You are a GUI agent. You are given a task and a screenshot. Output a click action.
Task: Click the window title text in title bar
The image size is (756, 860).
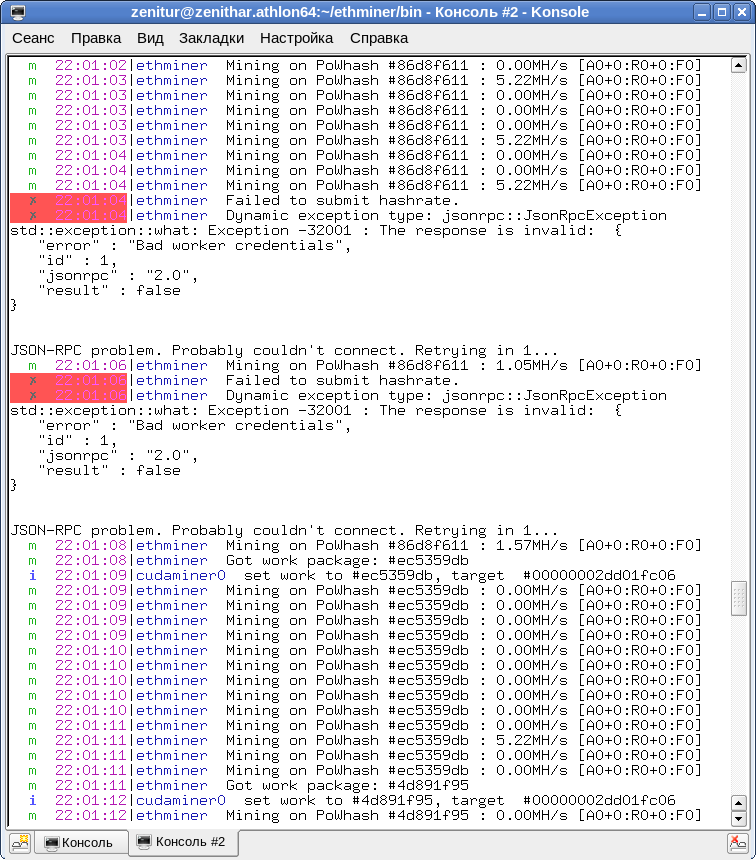[360, 12]
